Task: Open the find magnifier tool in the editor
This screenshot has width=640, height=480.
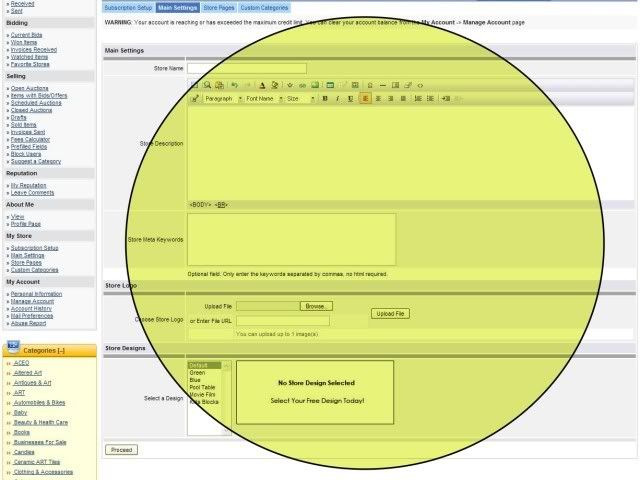Action: (x=207, y=85)
